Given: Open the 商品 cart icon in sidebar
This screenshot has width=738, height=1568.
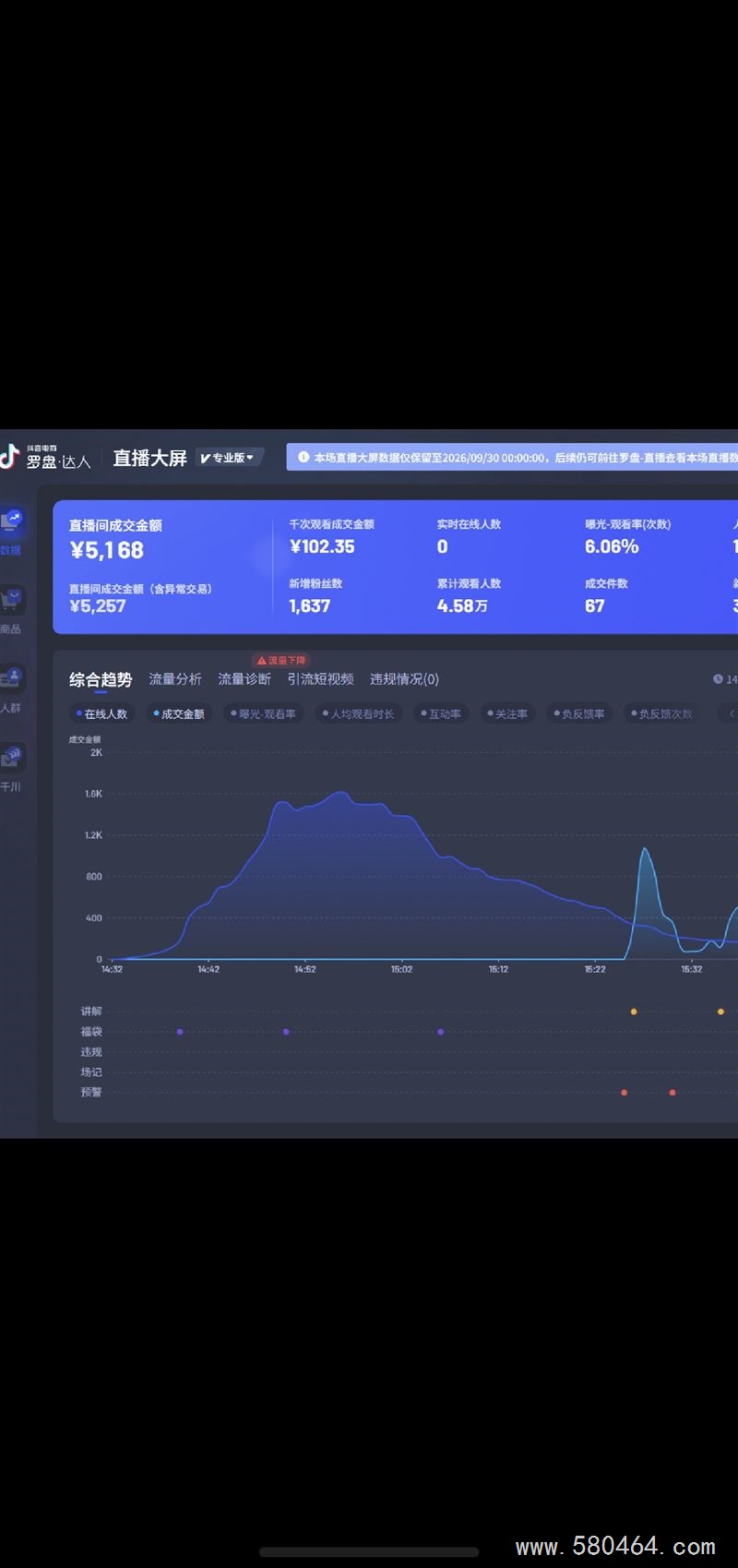Looking at the screenshot, I should [x=11, y=600].
